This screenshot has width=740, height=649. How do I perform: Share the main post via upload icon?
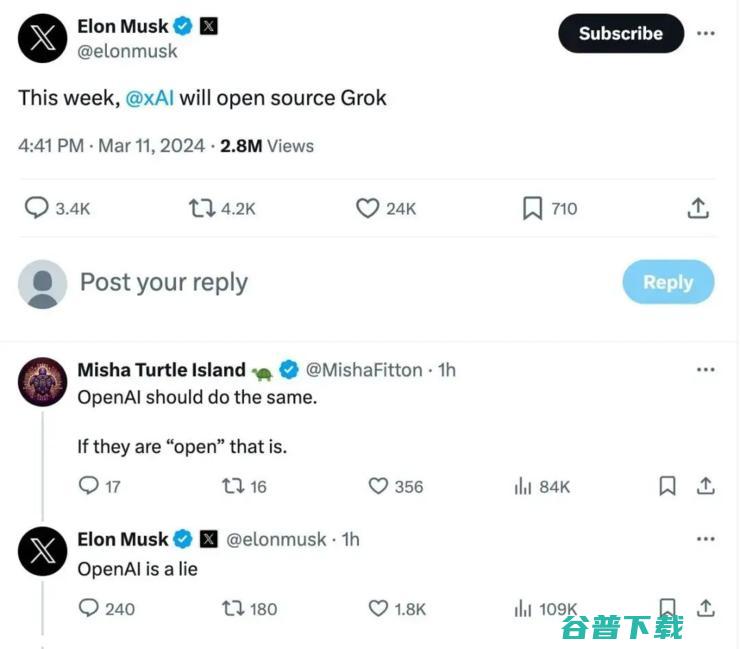point(698,208)
